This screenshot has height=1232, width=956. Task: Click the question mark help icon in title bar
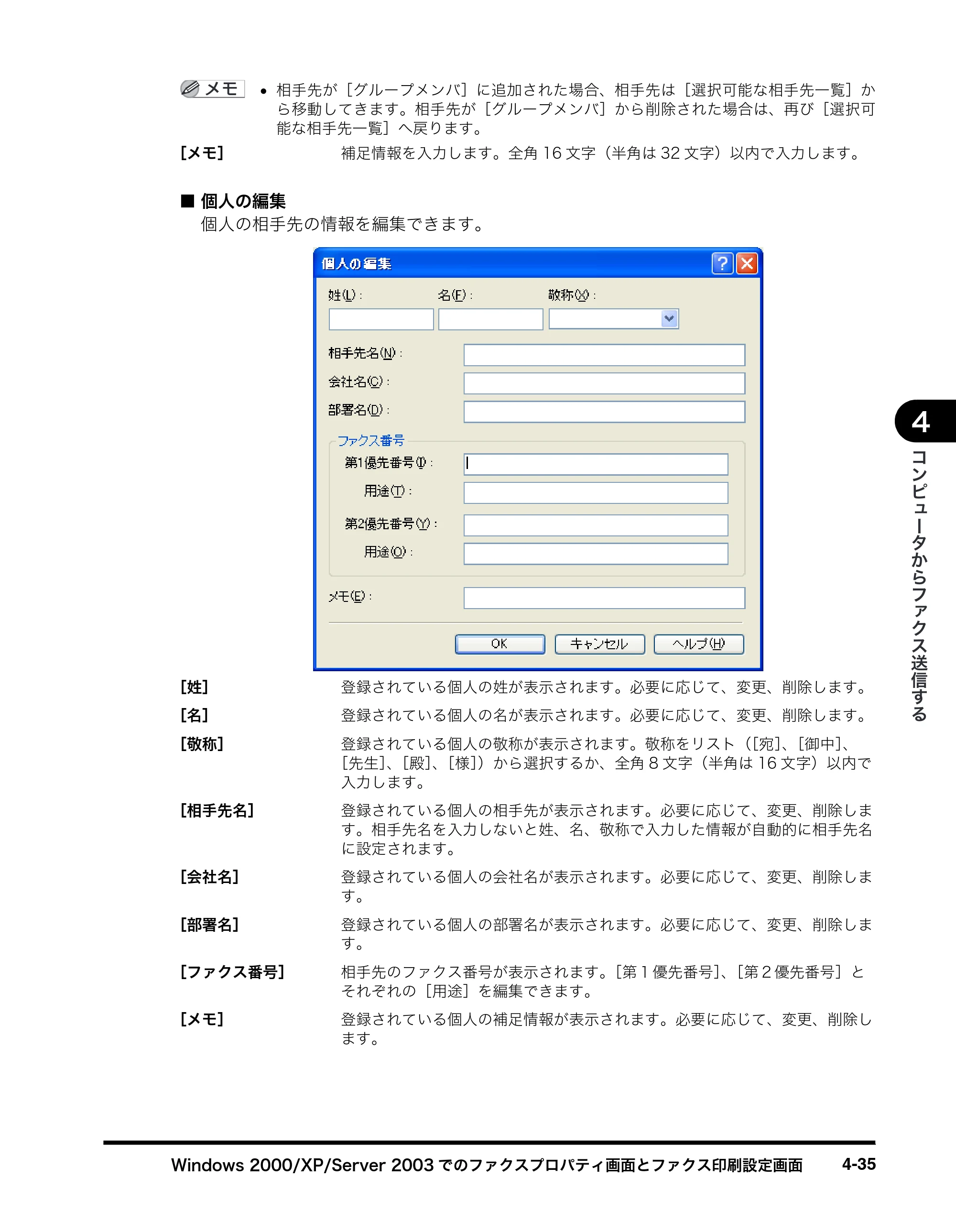(x=723, y=263)
